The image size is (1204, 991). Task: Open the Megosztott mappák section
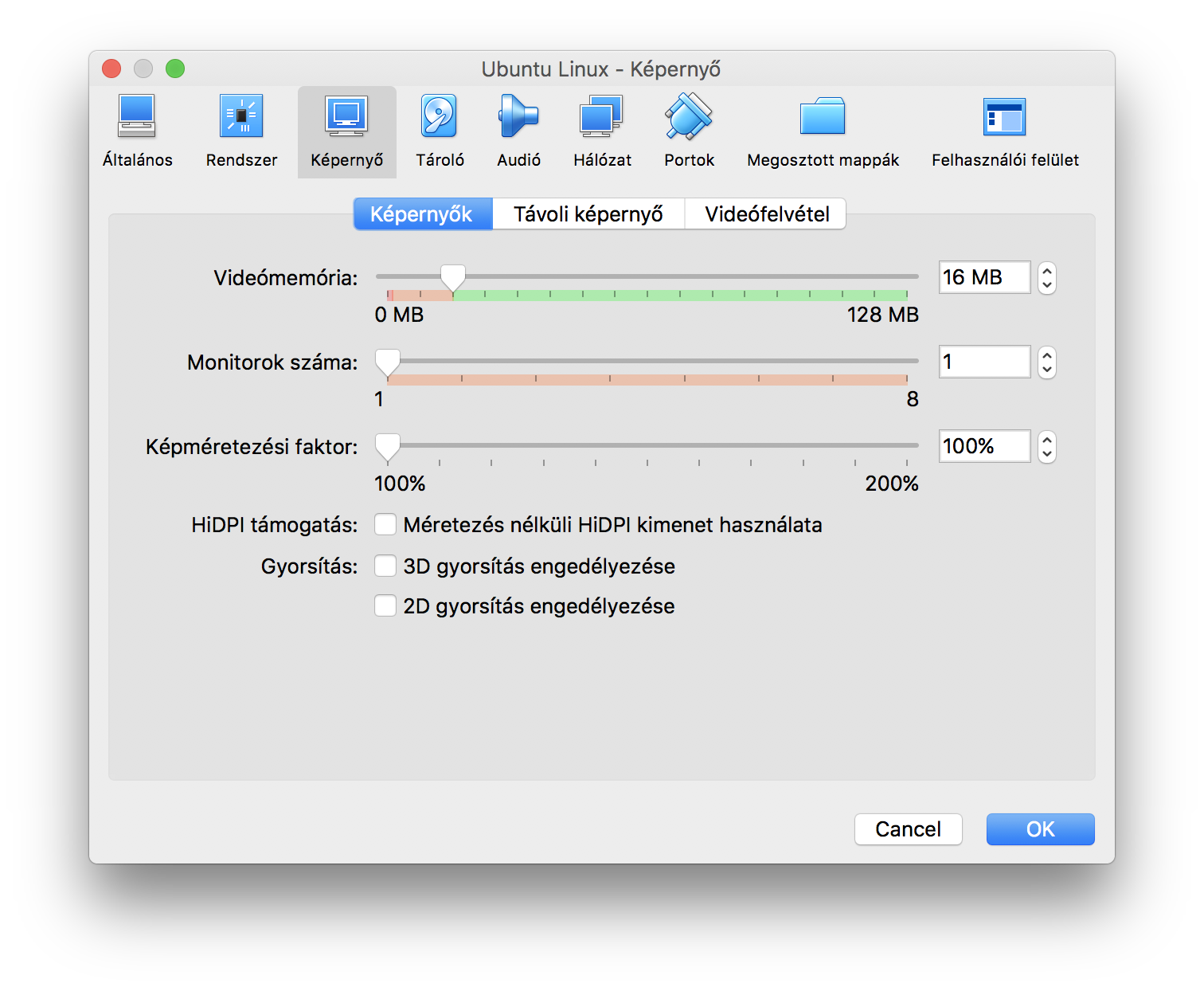[823, 131]
